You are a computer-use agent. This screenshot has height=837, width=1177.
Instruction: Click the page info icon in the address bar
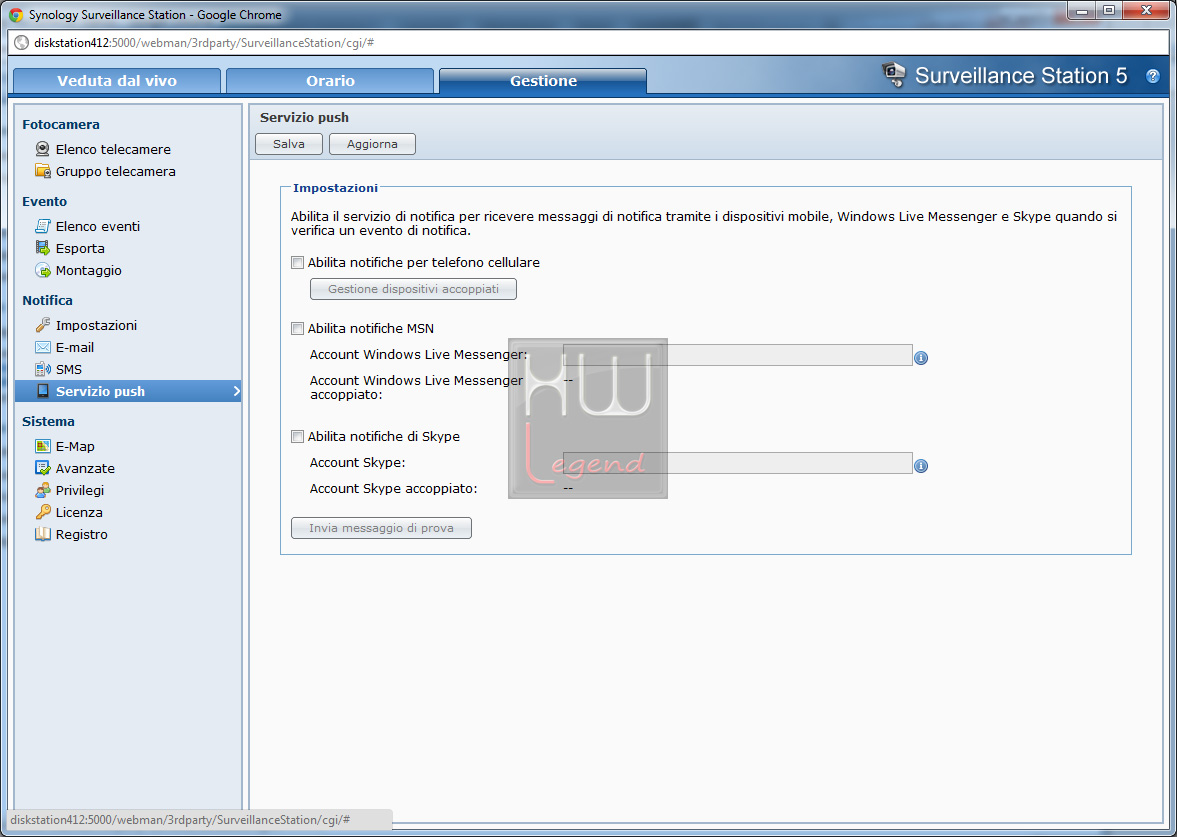click(x=22, y=43)
